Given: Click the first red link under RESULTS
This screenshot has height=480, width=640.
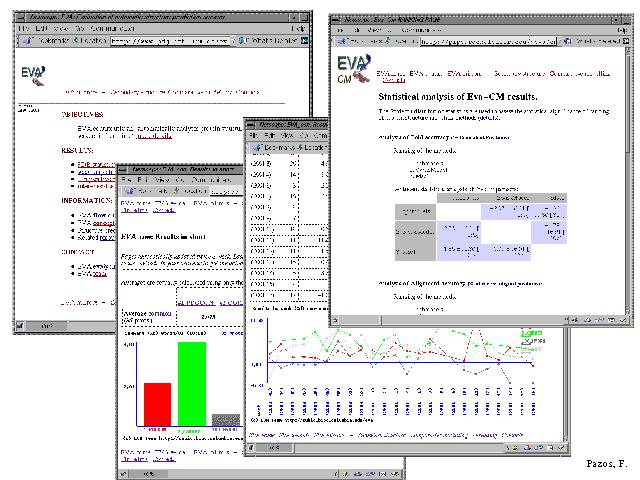Looking at the screenshot, I should pyautogui.click(x=96, y=164).
